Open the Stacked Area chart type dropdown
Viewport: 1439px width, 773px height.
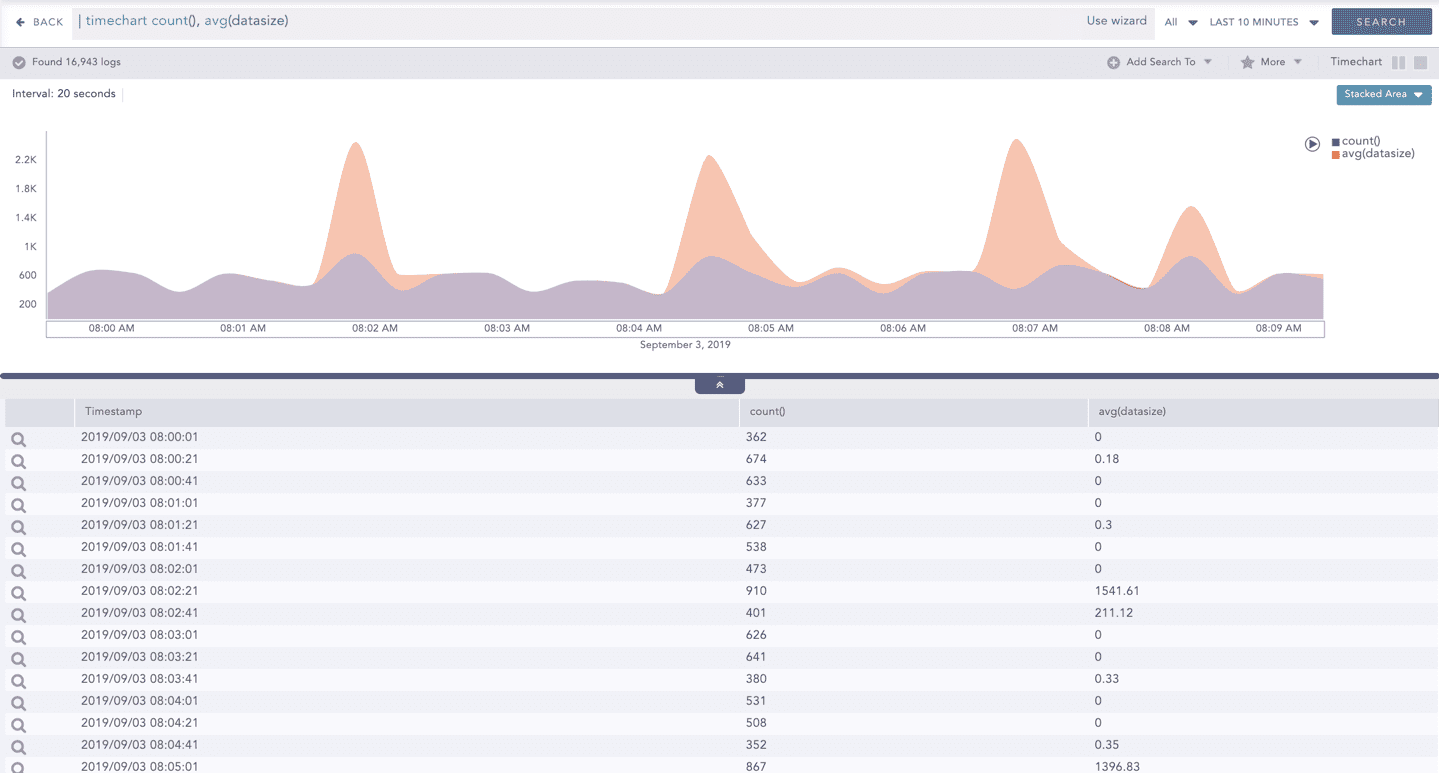1383,94
